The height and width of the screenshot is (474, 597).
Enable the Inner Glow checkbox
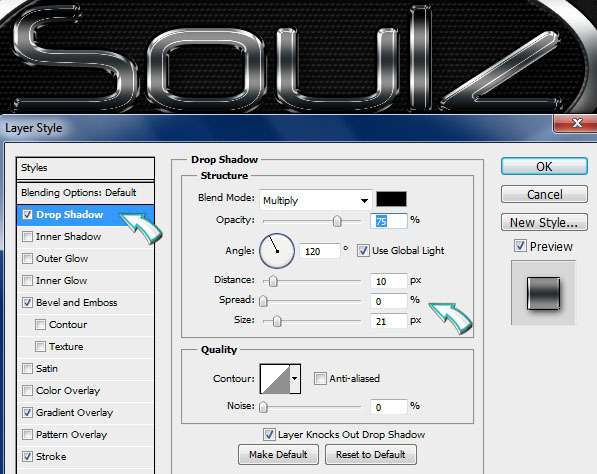(x=27, y=281)
